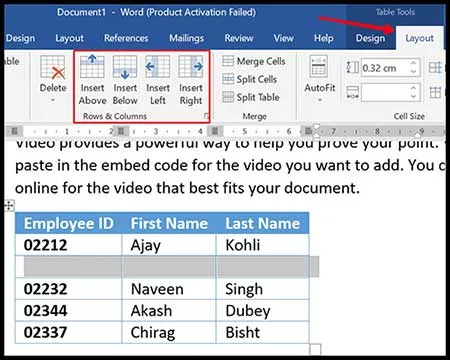Viewport: 450px width, 360px height.
Task: Click the cell containing Bisht
Action: point(262,332)
